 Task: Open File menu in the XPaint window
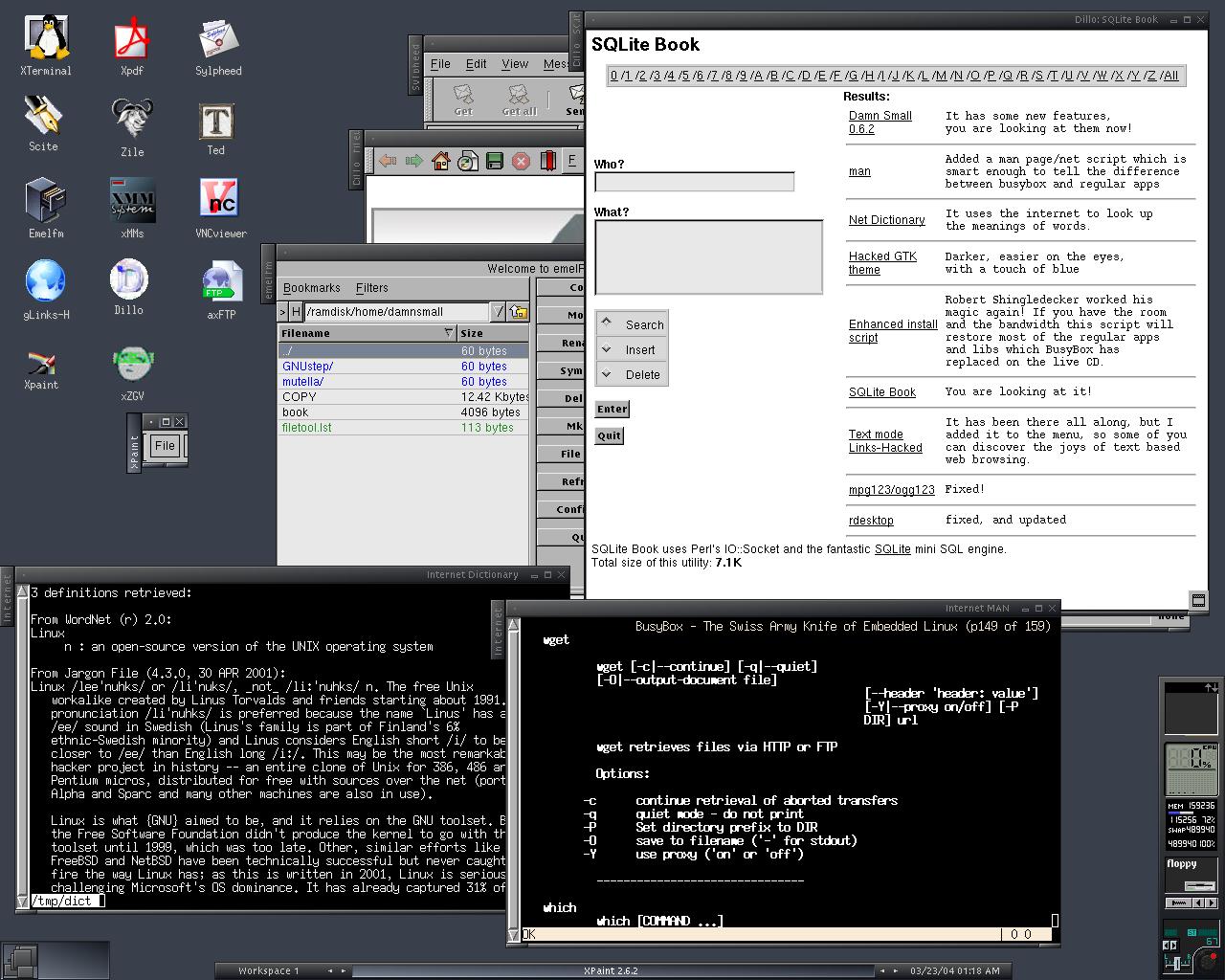tap(165, 445)
